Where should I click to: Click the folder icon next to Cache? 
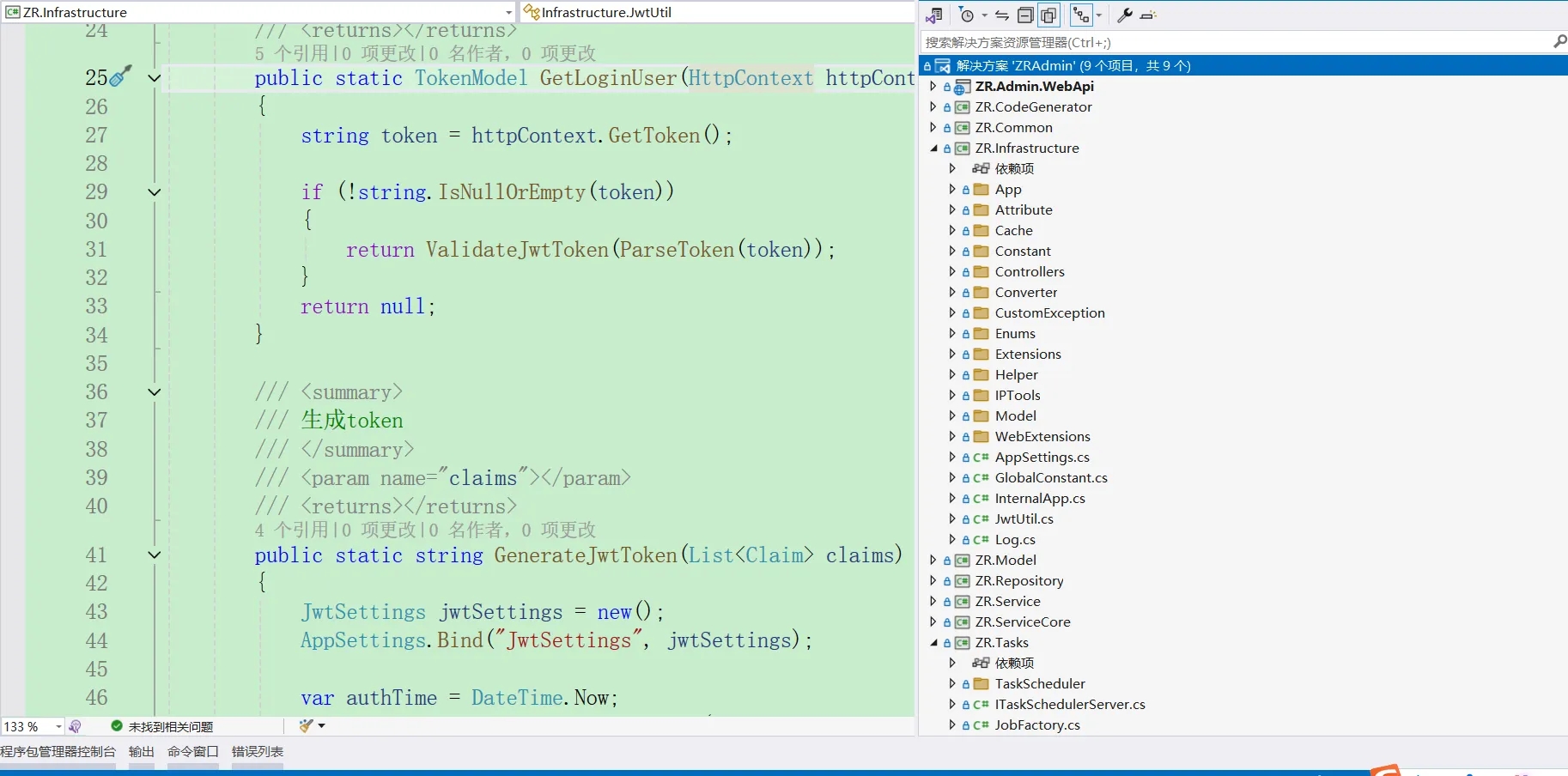(981, 230)
